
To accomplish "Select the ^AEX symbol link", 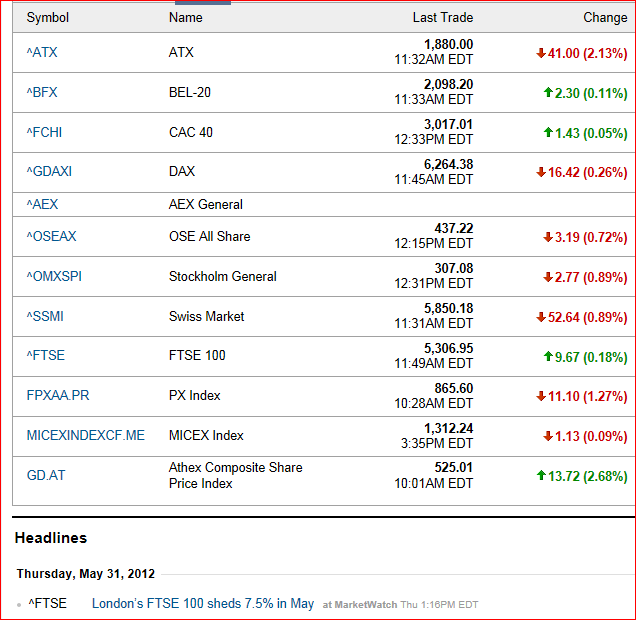I will coord(42,204).
